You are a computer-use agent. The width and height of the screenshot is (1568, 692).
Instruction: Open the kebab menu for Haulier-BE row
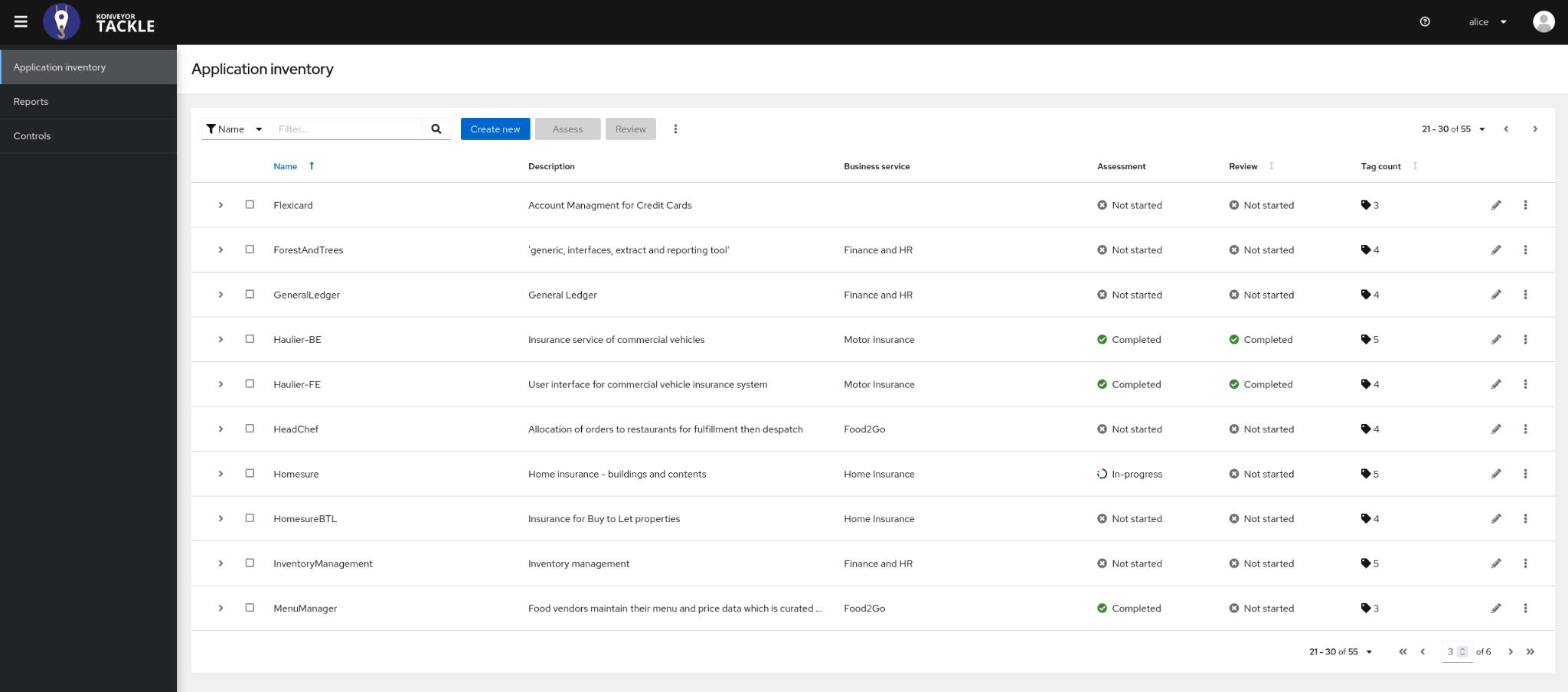[x=1525, y=339]
